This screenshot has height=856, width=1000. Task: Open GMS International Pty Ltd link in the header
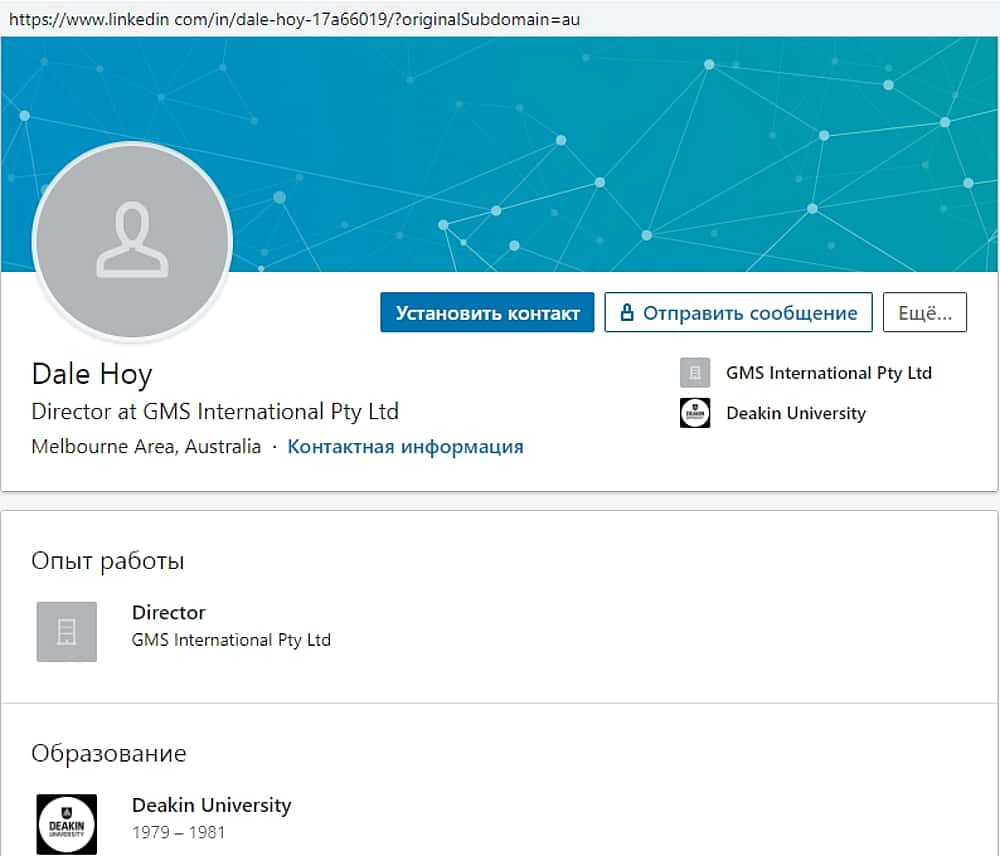point(828,373)
